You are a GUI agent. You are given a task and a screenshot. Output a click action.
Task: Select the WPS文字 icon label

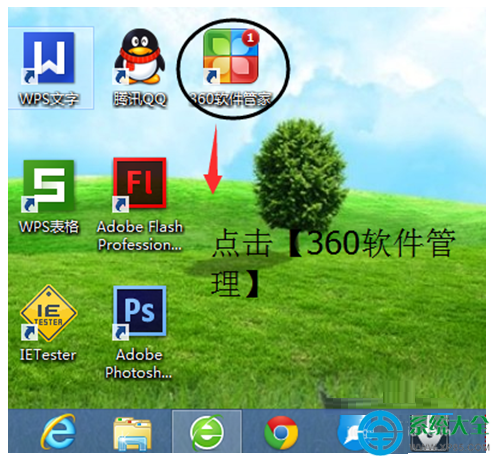[x=49, y=99]
